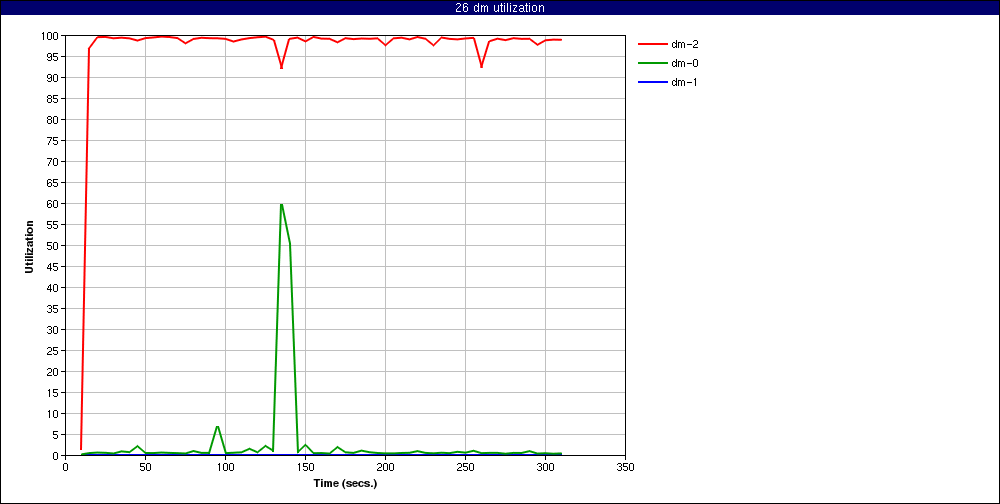Click the x-axis tick label 50
This screenshot has width=1000, height=504.
click(x=145, y=467)
